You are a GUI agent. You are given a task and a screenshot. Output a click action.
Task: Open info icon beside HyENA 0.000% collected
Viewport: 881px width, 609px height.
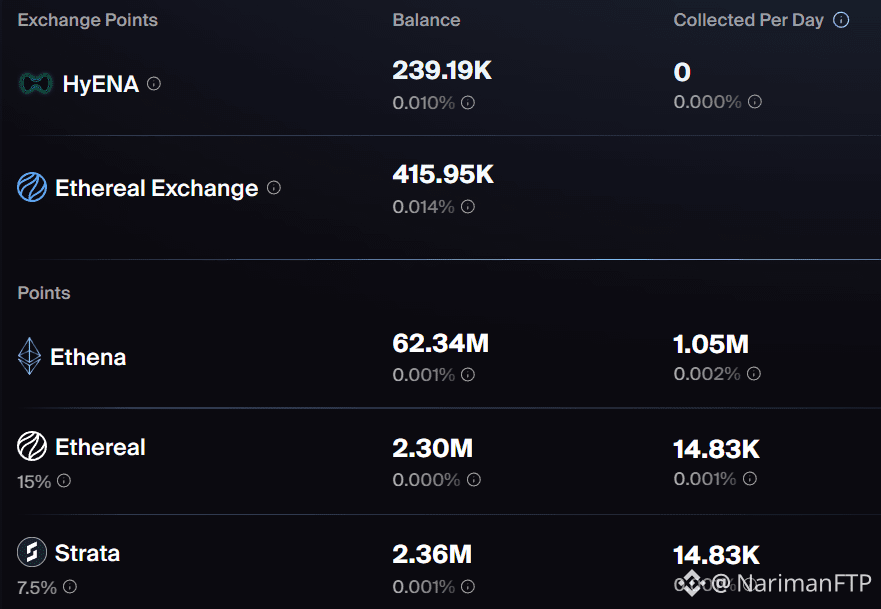click(755, 102)
